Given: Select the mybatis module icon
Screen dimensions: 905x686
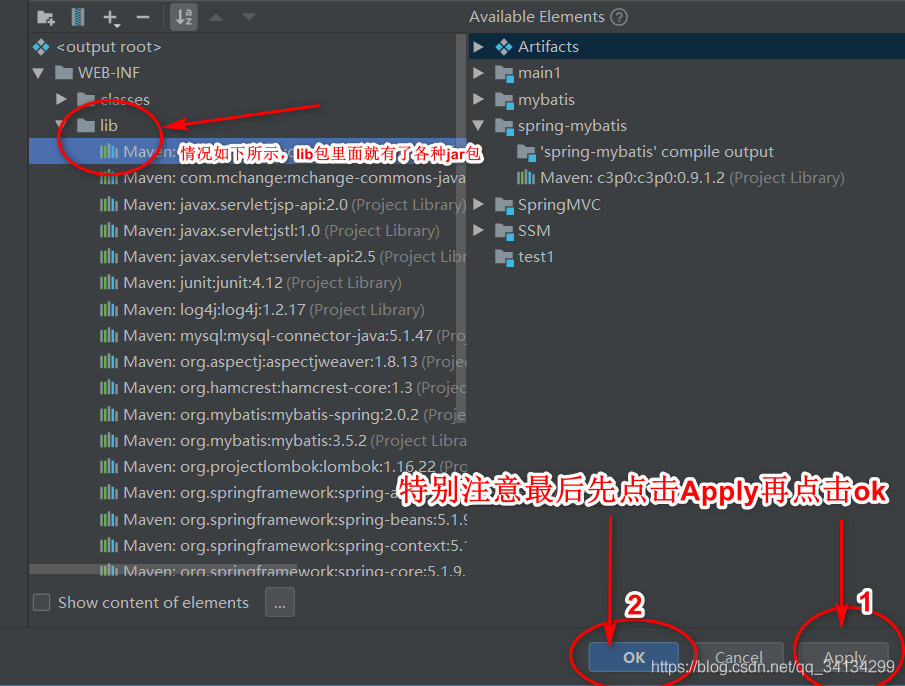Looking at the screenshot, I should [x=504, y=100].
